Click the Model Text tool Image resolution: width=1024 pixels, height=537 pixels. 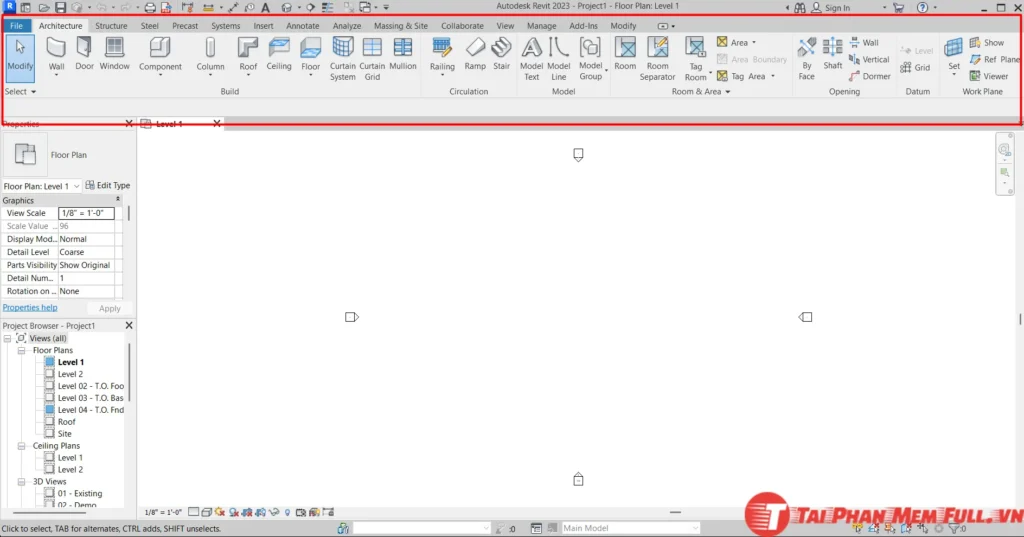tap(532, 59)
